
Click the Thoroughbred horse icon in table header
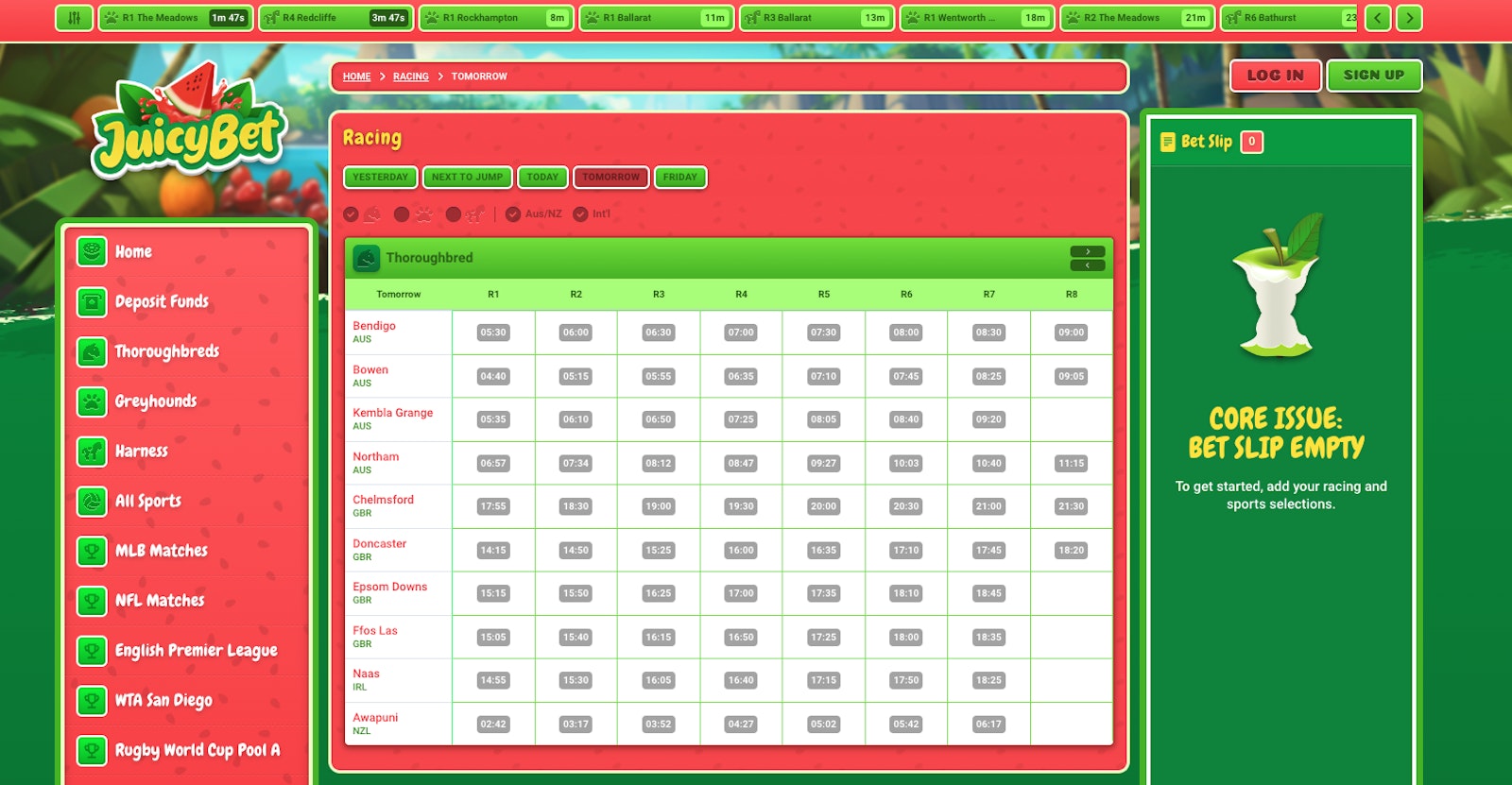pos(367,258)
